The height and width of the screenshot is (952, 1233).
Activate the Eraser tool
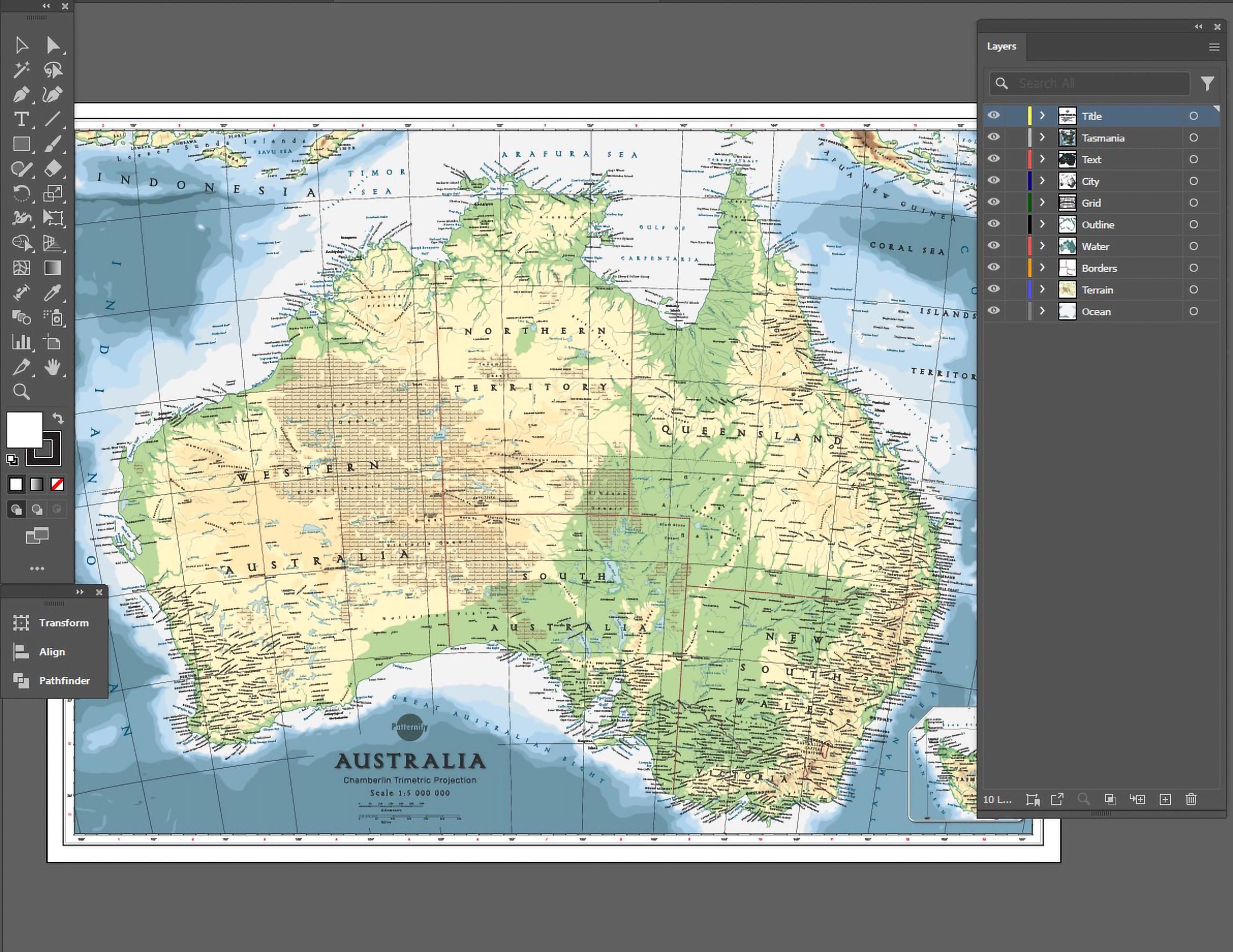click(53, 168)
